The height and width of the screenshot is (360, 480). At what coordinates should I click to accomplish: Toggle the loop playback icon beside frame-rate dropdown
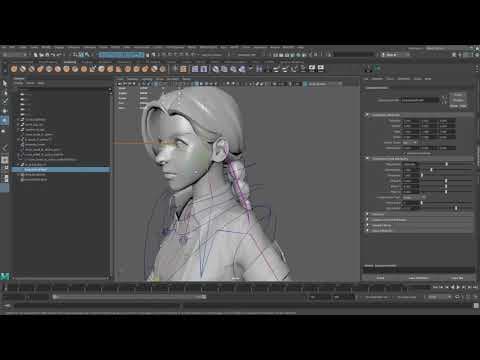tap(458, 297)
